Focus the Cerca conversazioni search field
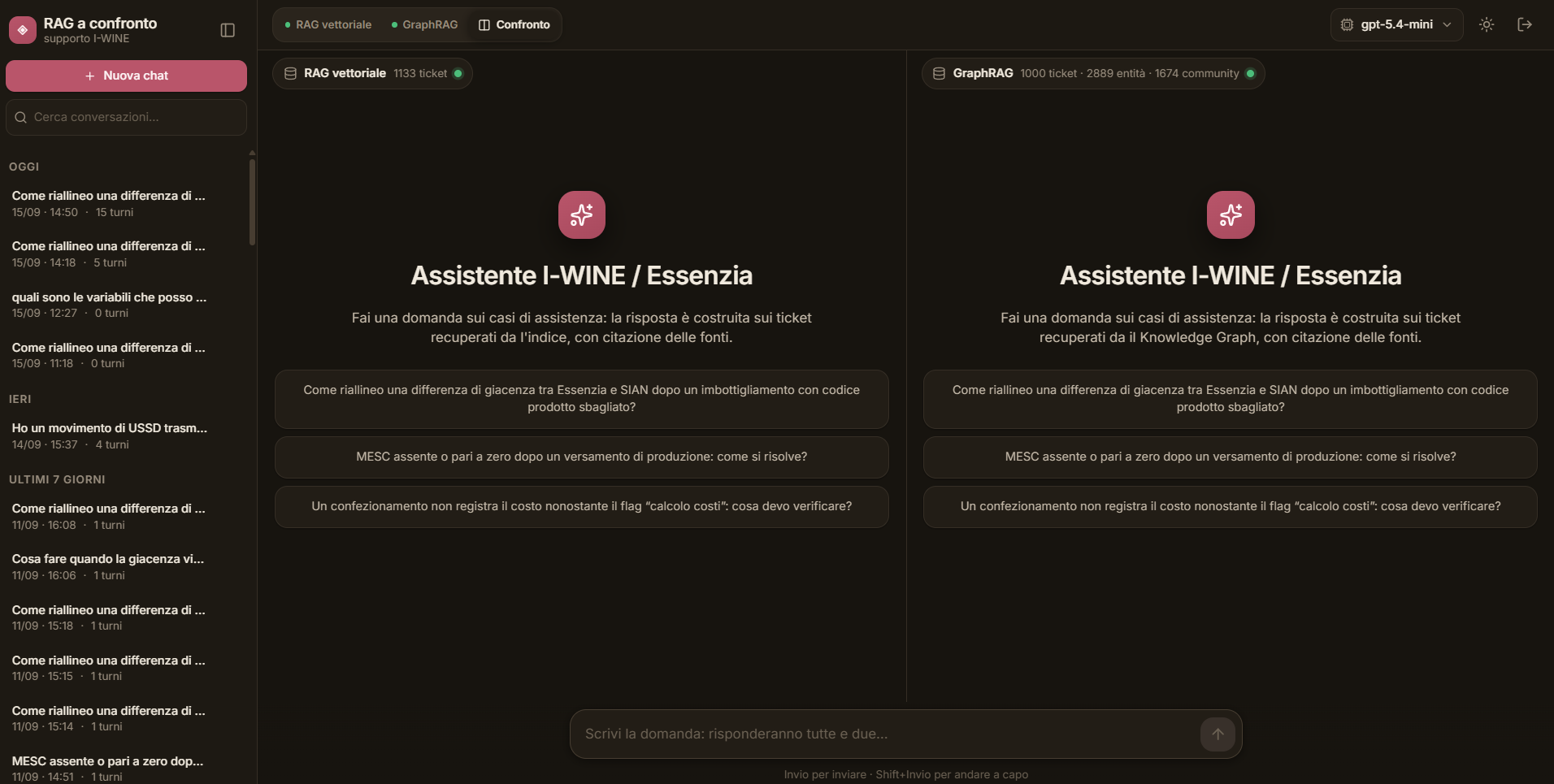The height and width of the screenshot is (784, 1554). (x=126, y=117)
